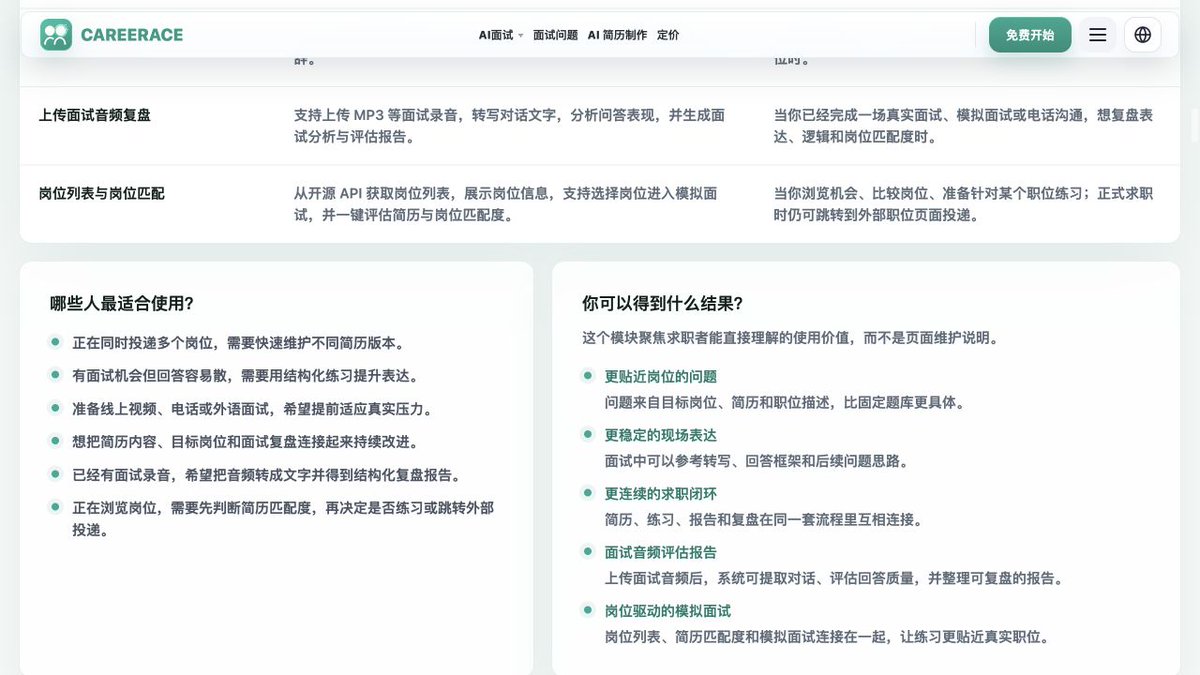Click 问题来自目标岗位 description text
The image size is (1200, 675).
[785, 403]
